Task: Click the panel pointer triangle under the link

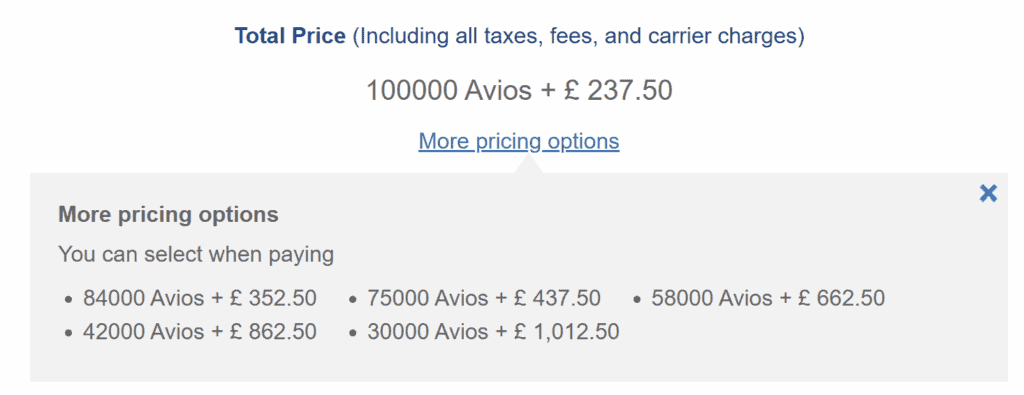Action: [529, 166]
